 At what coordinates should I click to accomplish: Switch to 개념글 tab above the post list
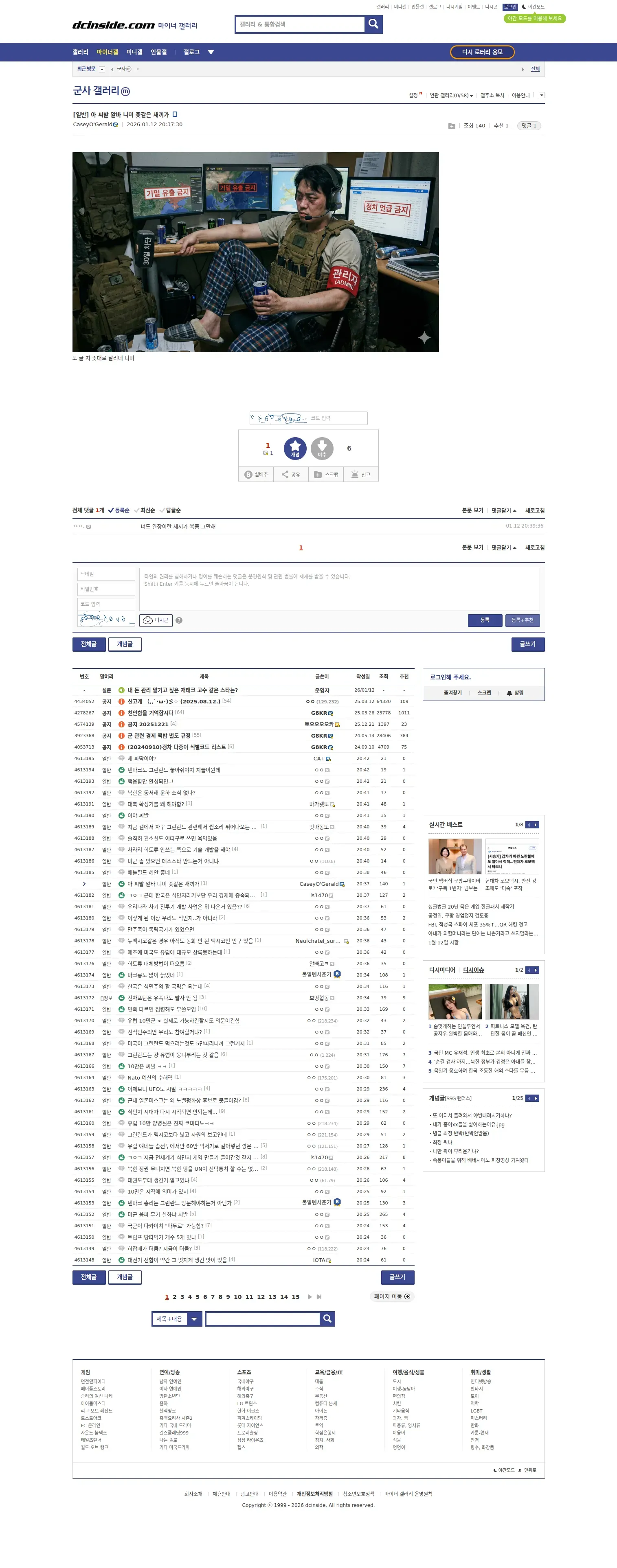pos(125,644)
